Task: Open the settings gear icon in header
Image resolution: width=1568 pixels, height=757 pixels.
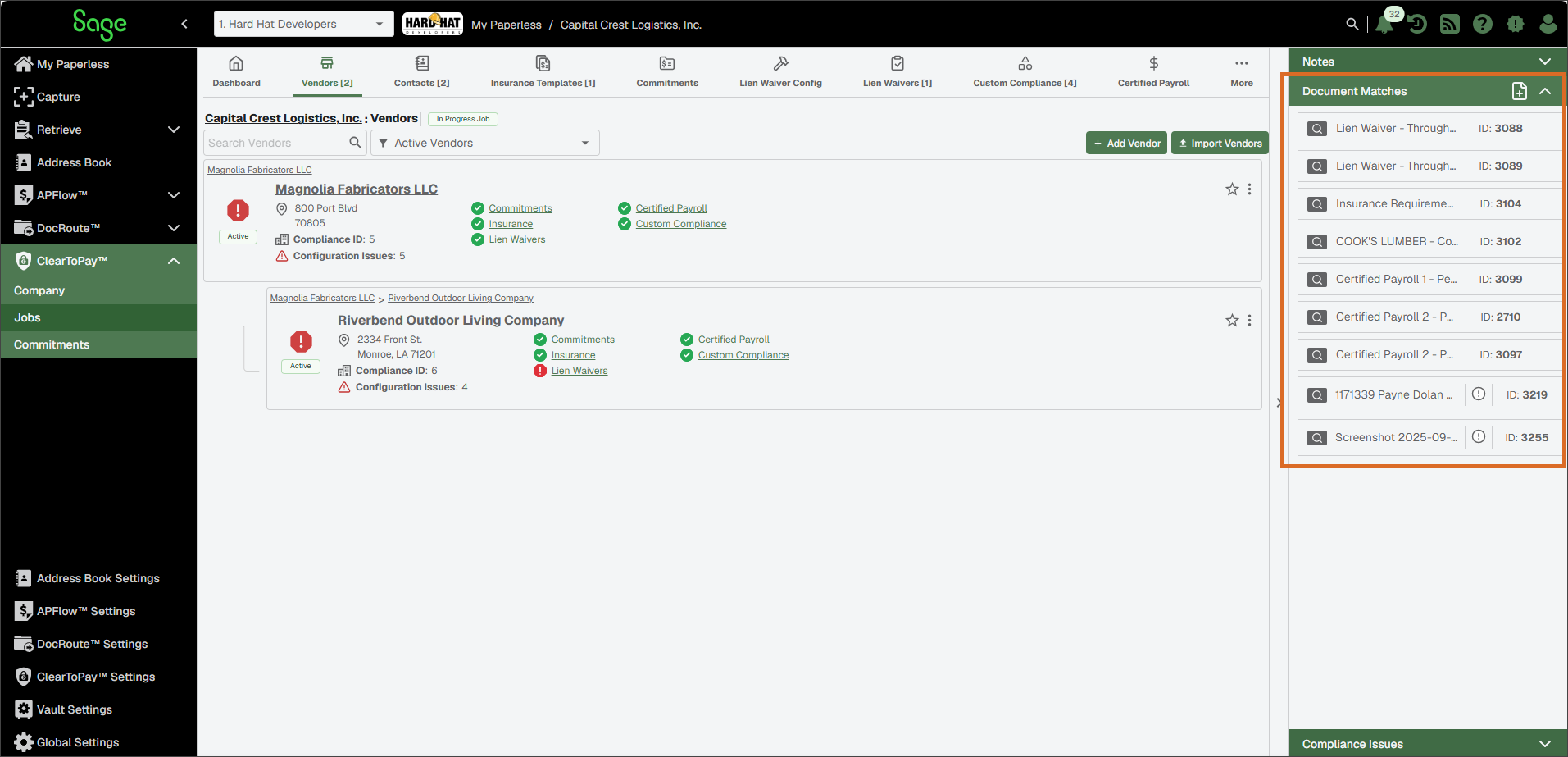Action: tap(1516, 24)
